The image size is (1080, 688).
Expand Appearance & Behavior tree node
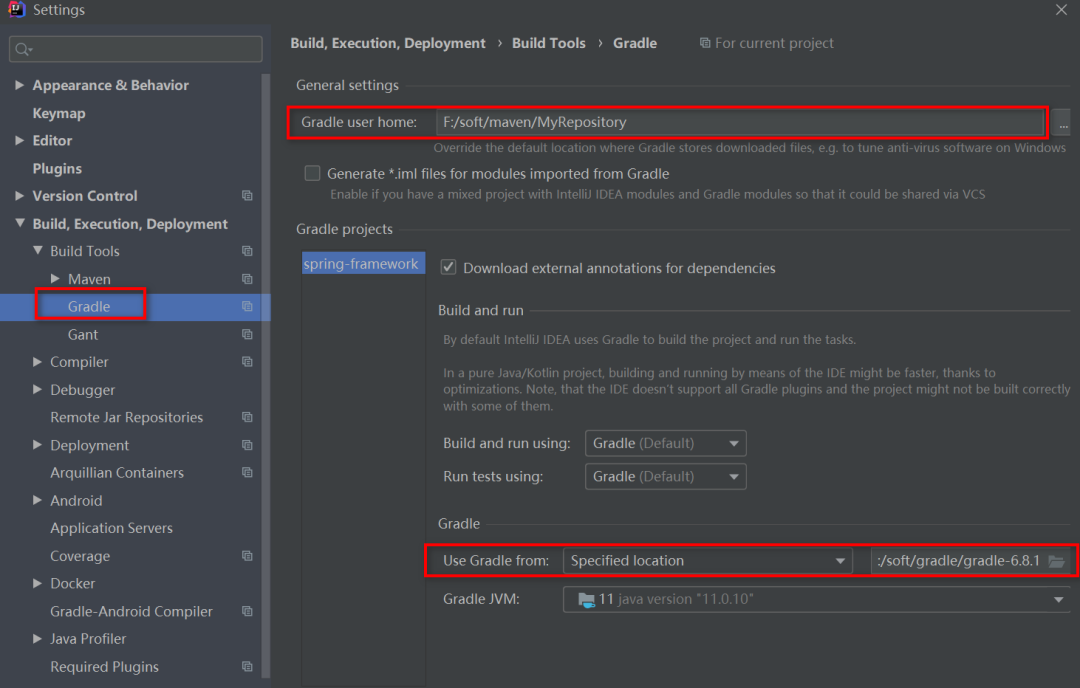tap(19, 85)
